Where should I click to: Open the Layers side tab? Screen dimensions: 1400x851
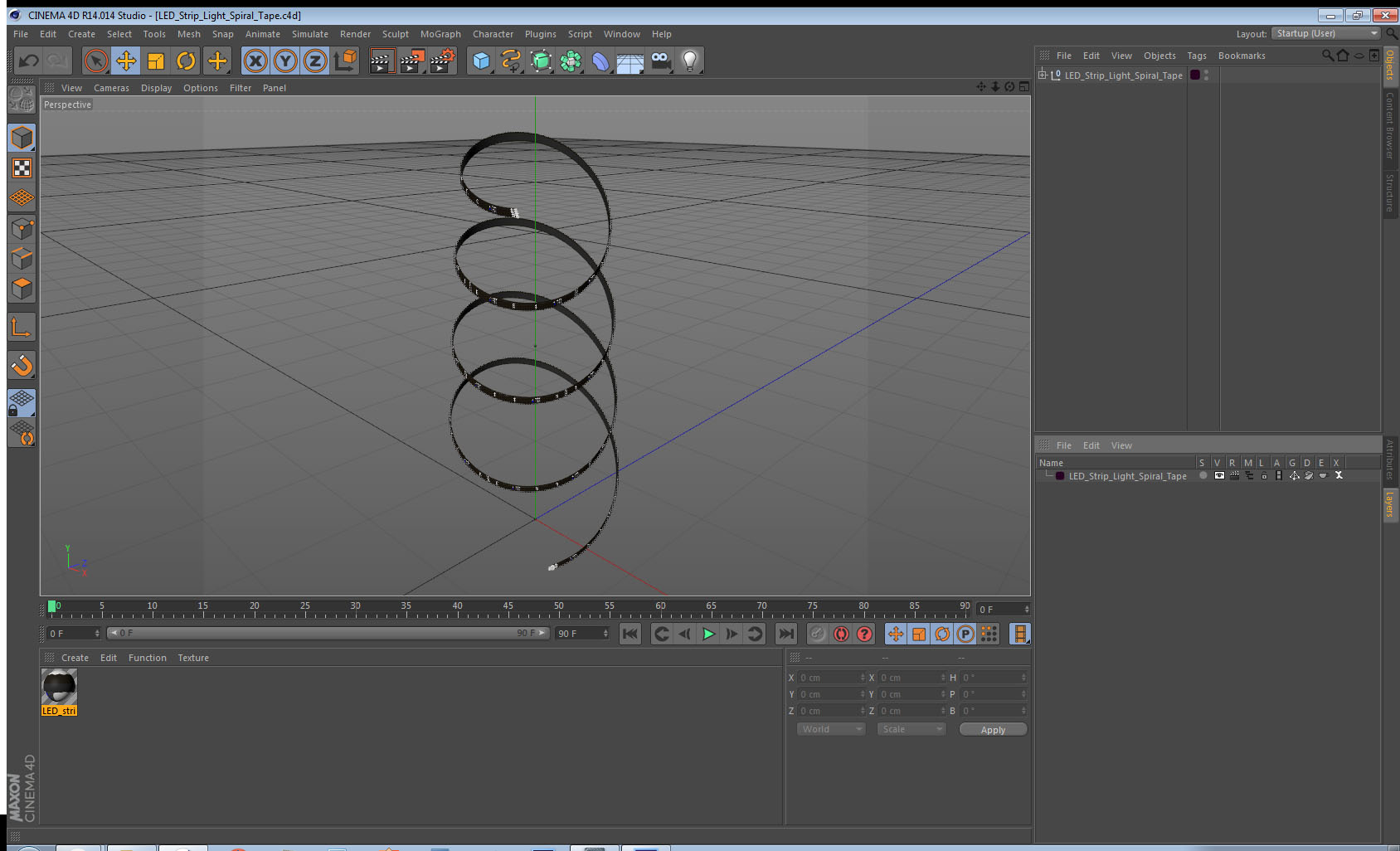tap(1390, 504)
